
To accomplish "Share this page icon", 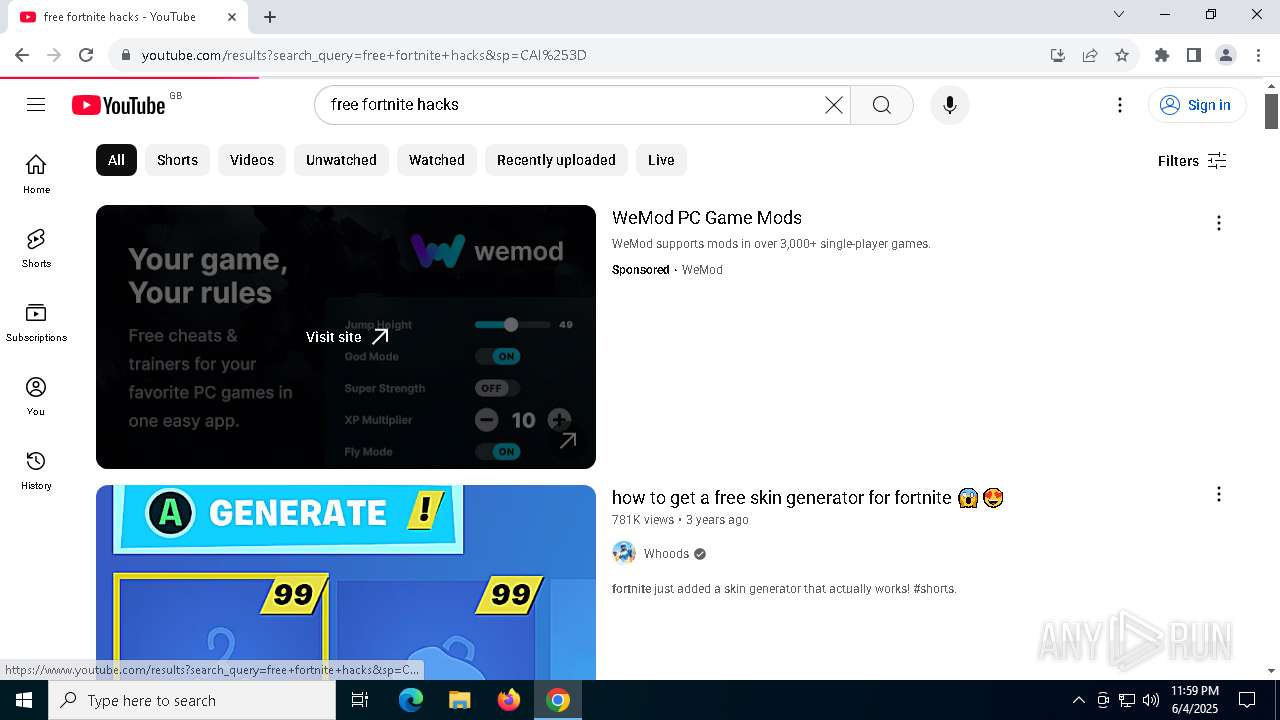I will (x=1090, y=55).
